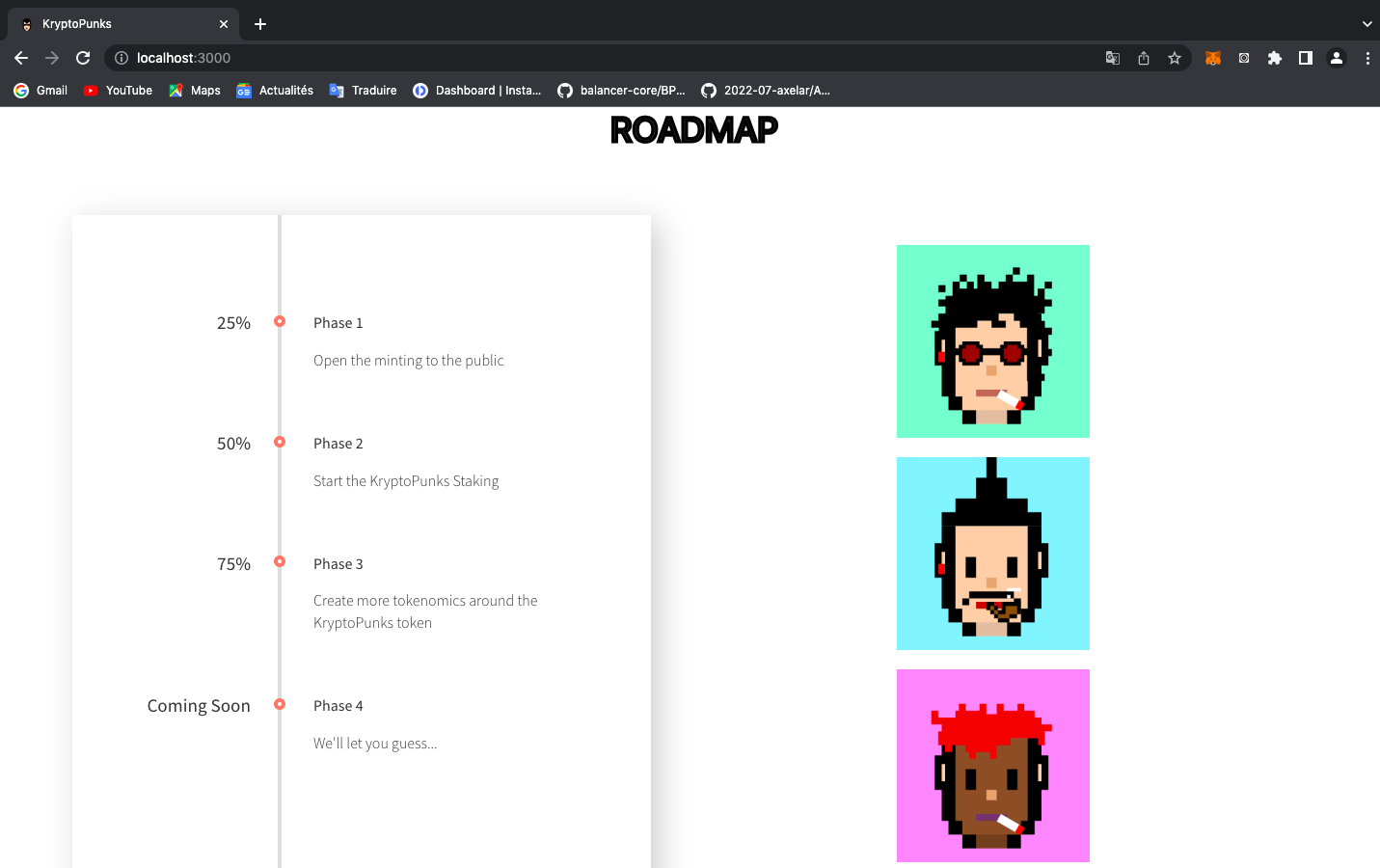Screen dimensions: 1380x868
Task: Click the Phase 2 title
Action: 338,444
